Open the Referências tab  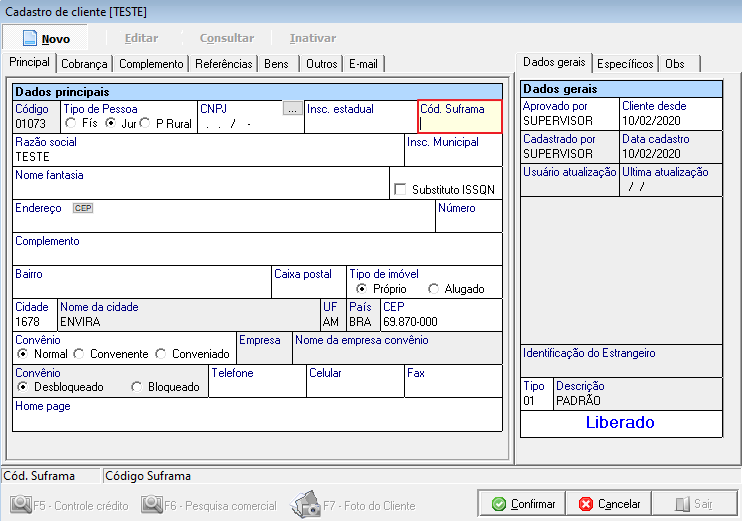pos(223,63)
